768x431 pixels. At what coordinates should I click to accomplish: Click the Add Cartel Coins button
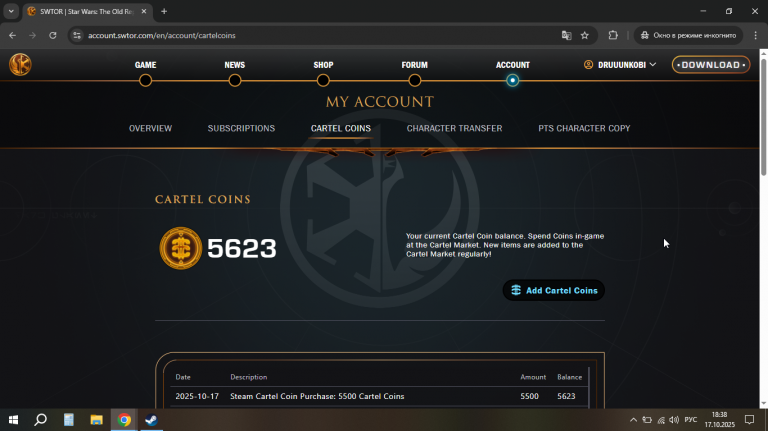tap(553, 290)
